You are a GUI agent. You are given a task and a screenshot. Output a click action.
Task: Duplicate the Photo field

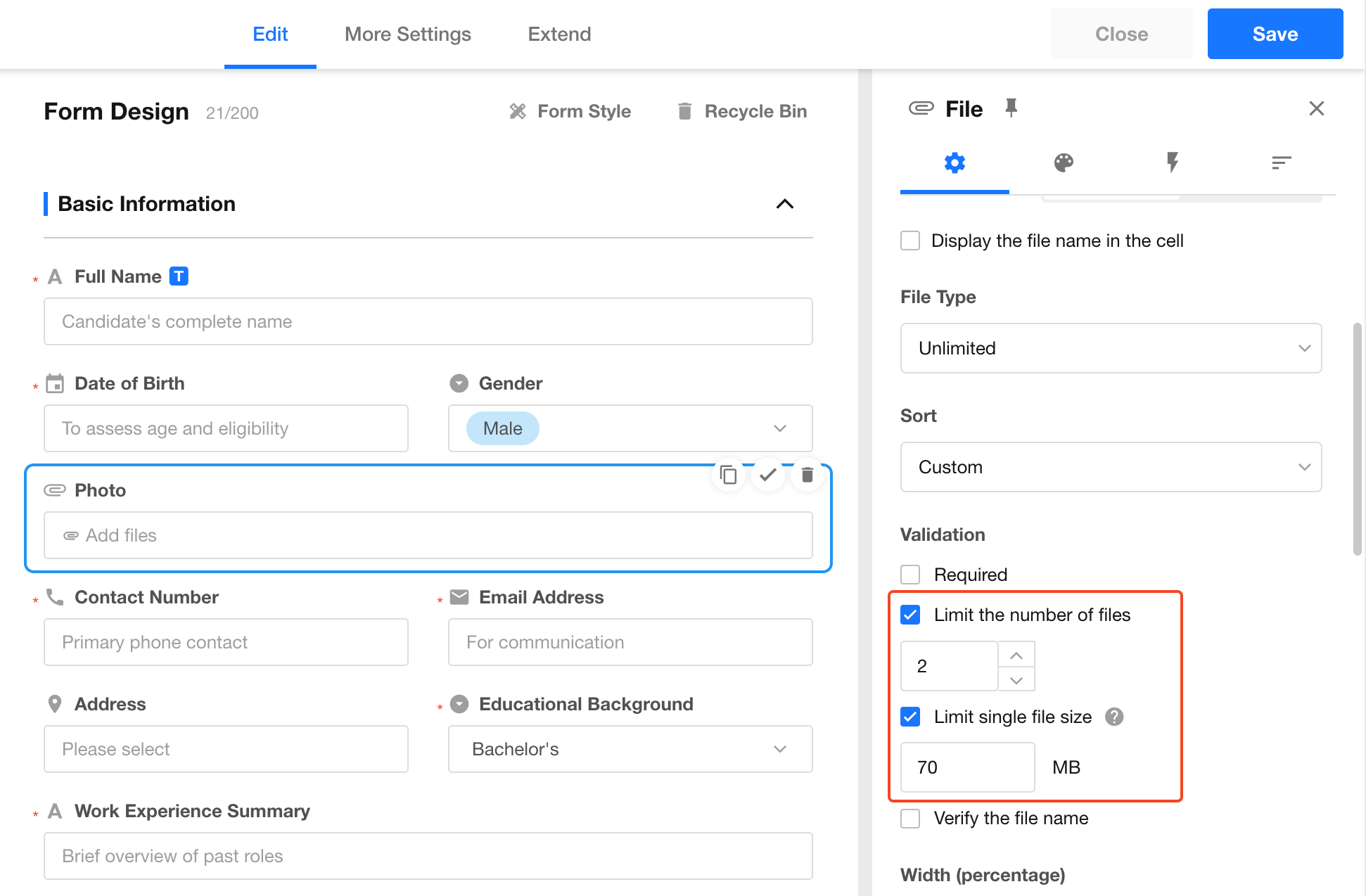point(729,475)
